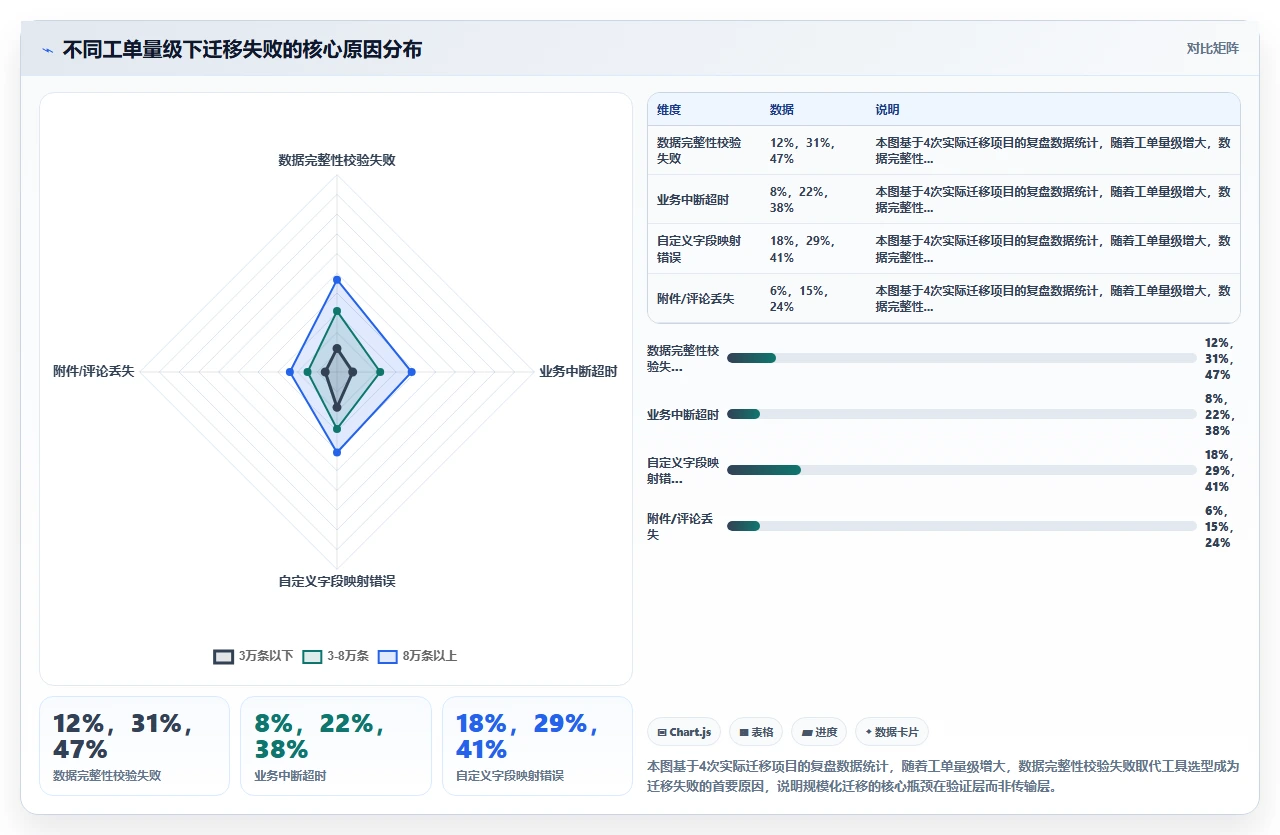This screenshot has height=835, width=1280.
Task: Click the 12%, 31%, 47% data card
Action: (134, 746)
